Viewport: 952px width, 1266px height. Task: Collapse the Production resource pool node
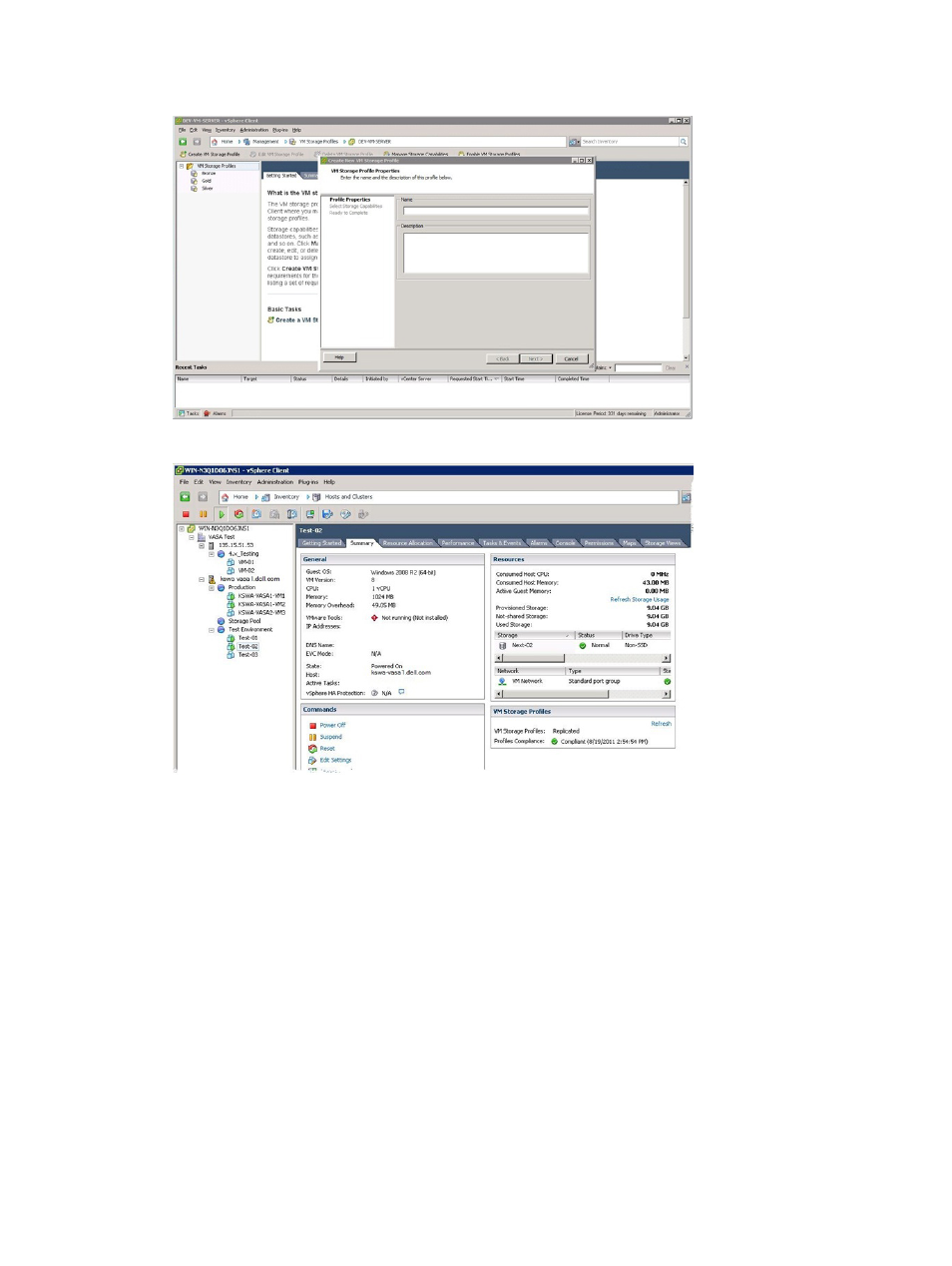pos(212,587)
